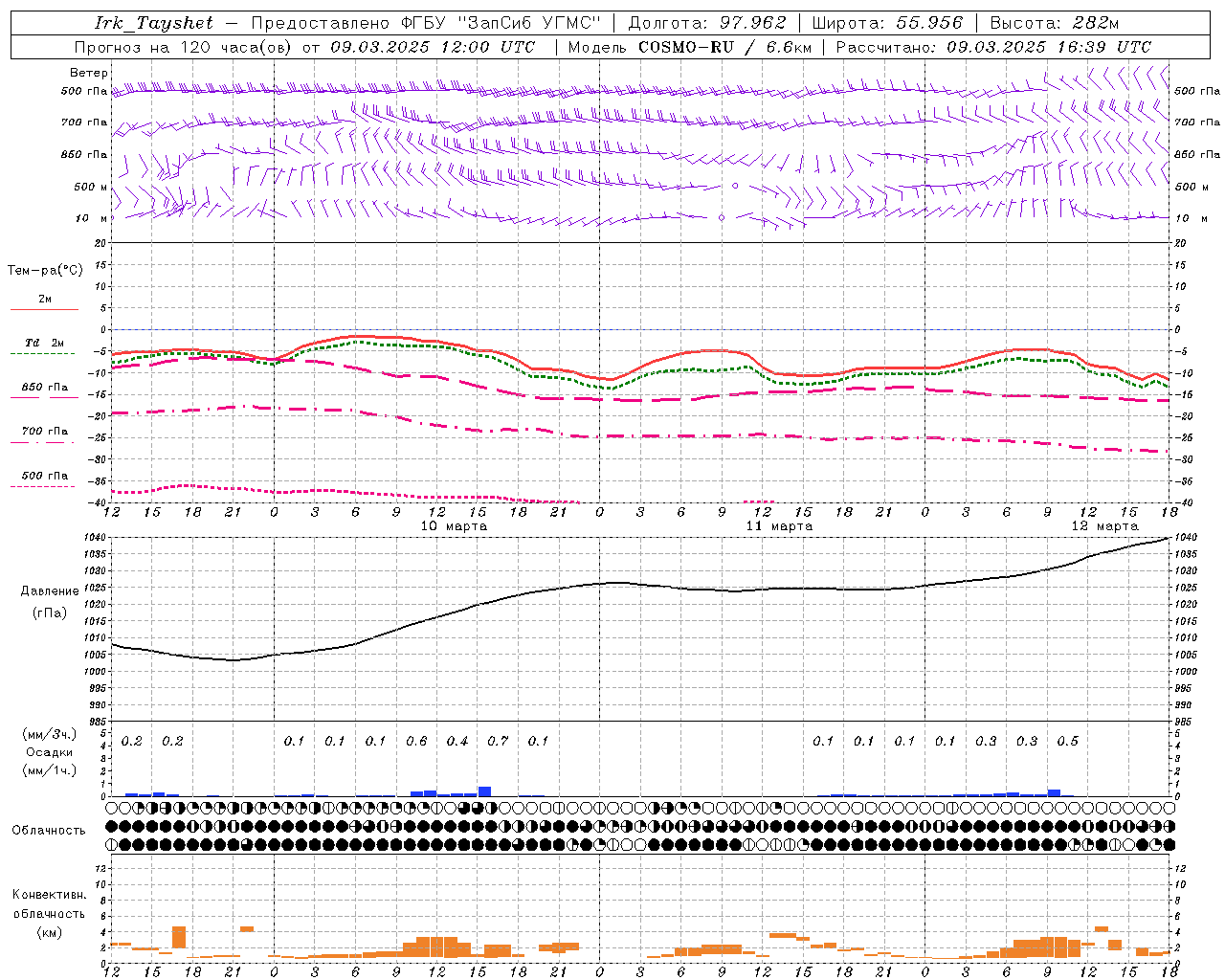Click the 850 гПа temperature legend entry
This screenshot has width=1225, height=980.
(45, 388)
